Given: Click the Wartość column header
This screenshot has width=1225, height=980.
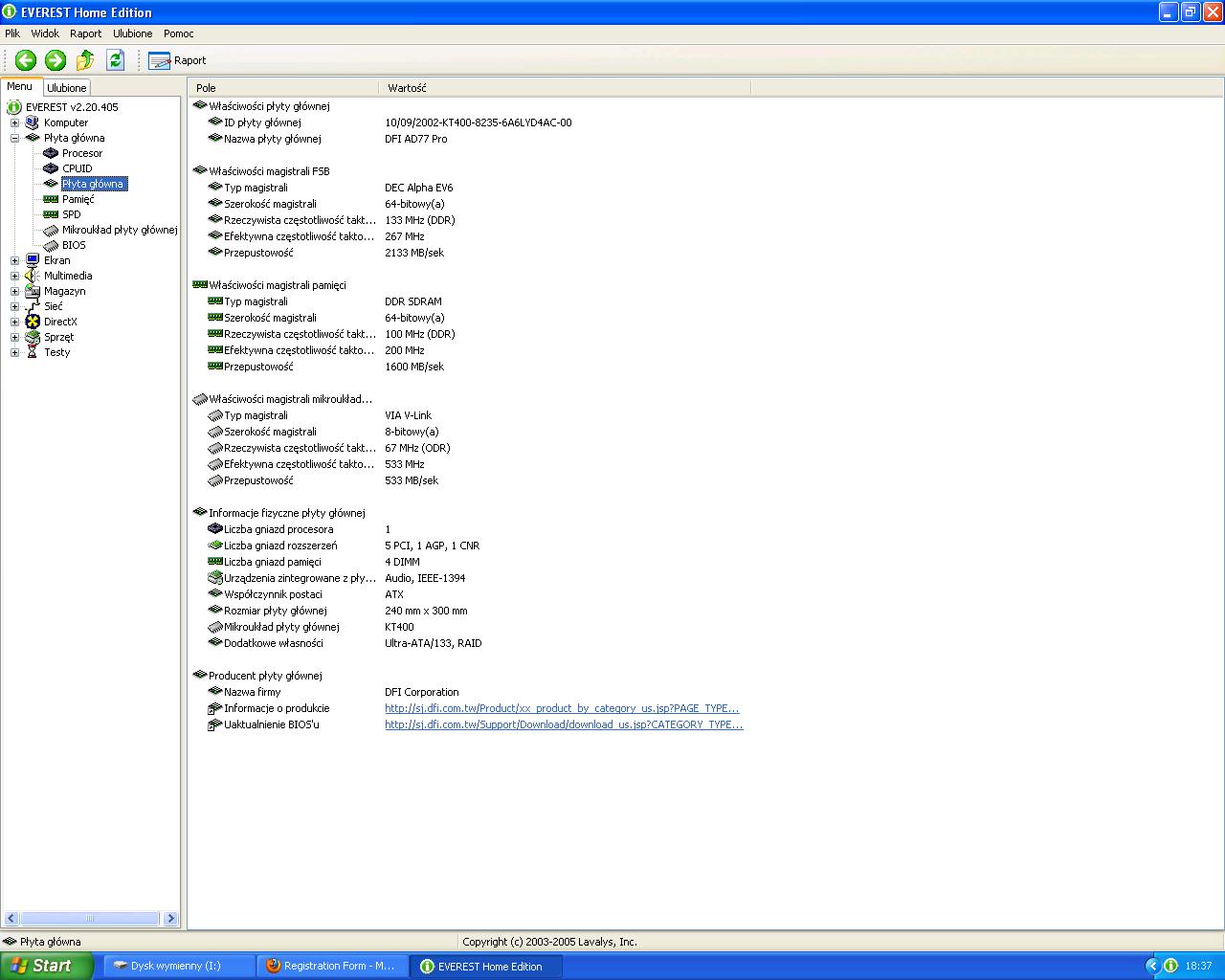Looking at the screenshot, I should click(x=565, y=88).
